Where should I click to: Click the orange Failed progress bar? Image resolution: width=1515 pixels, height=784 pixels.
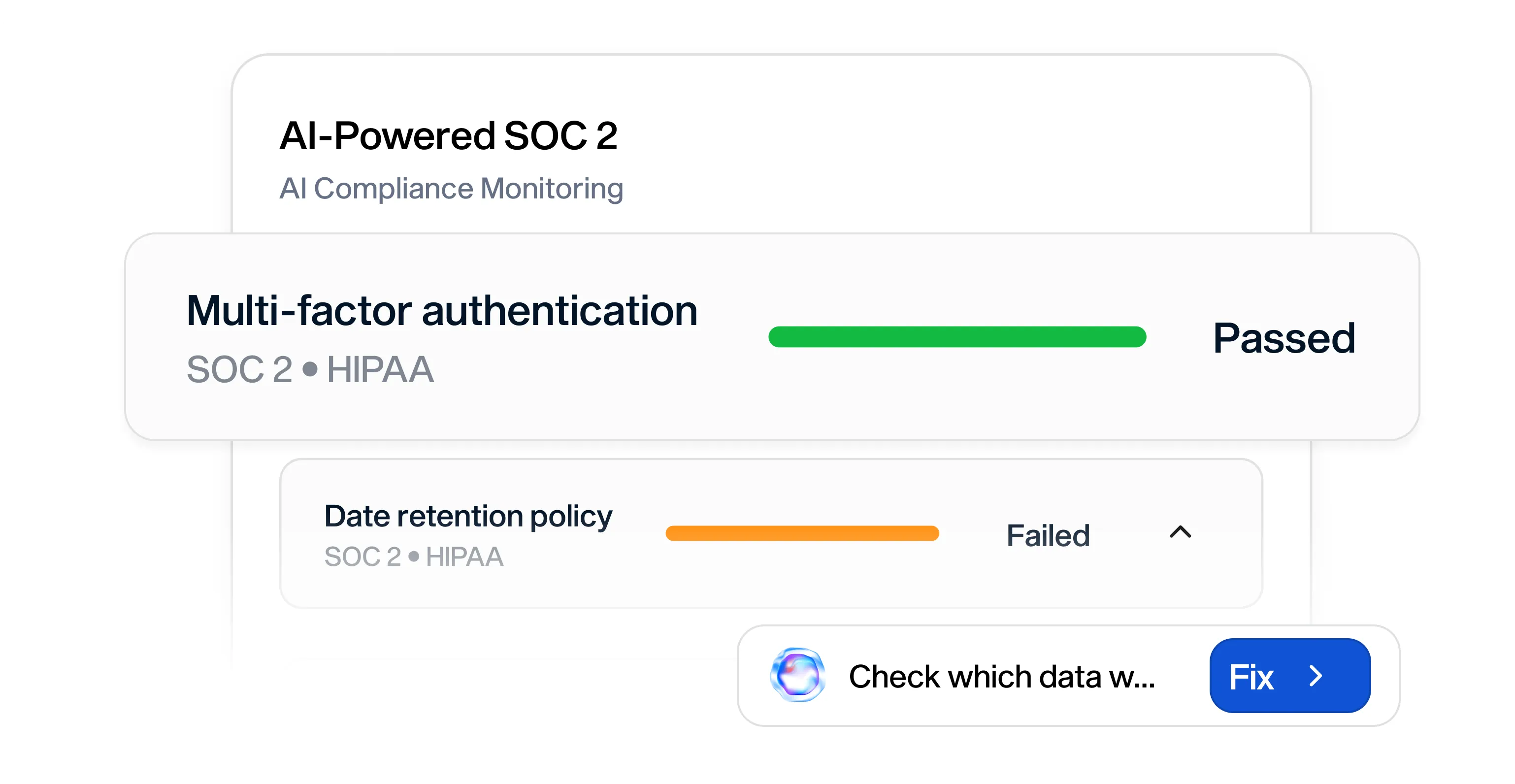tap(802, 533)
